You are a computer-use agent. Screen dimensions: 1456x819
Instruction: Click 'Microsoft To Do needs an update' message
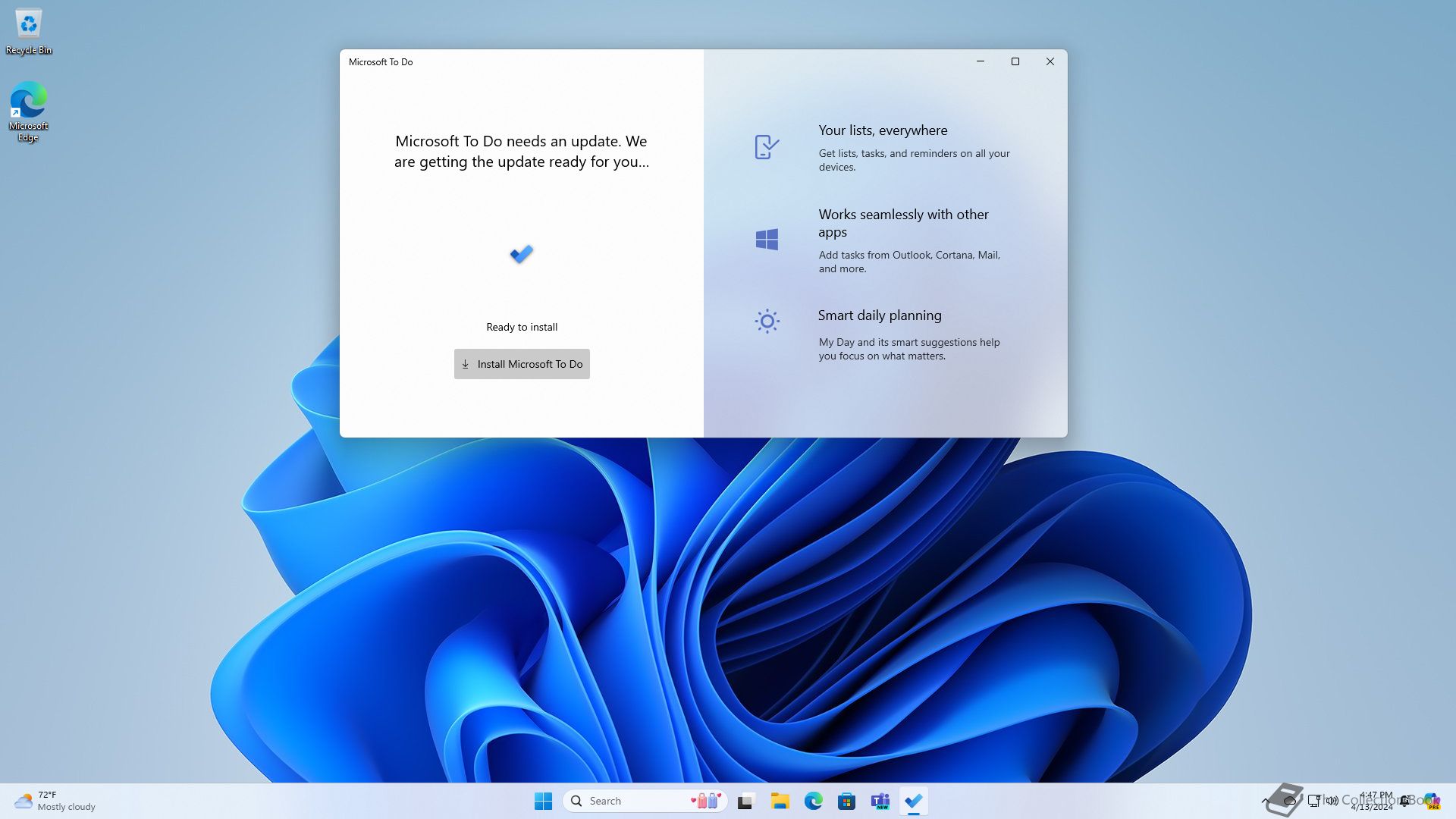[522, 151]
